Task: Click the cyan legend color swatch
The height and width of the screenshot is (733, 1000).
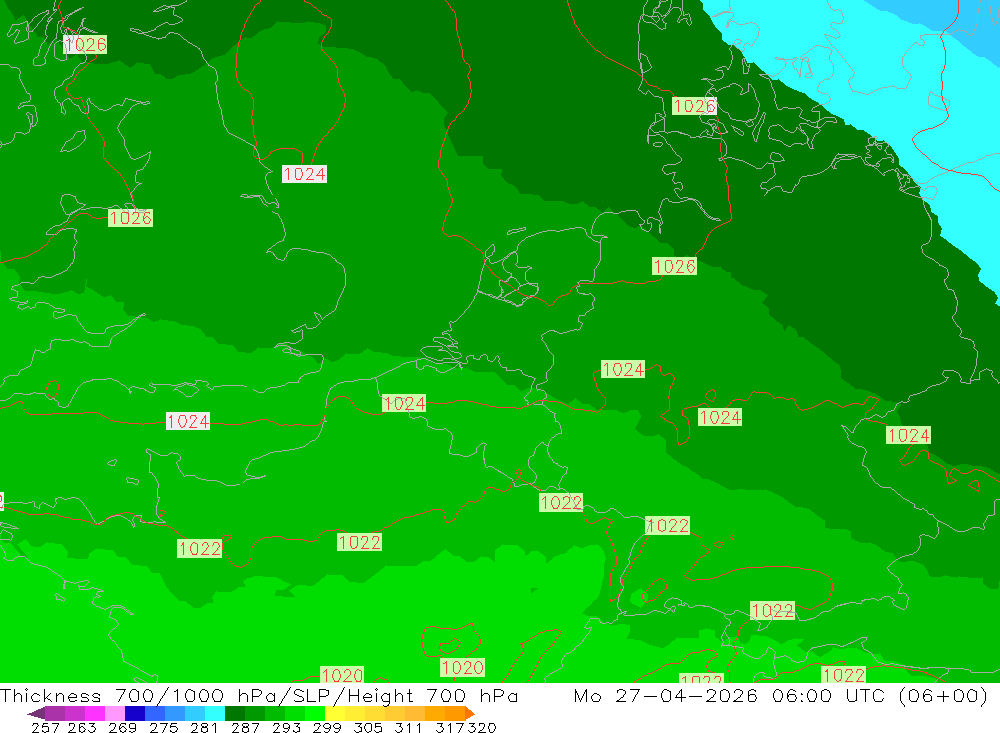Action: tap(215, 713)
